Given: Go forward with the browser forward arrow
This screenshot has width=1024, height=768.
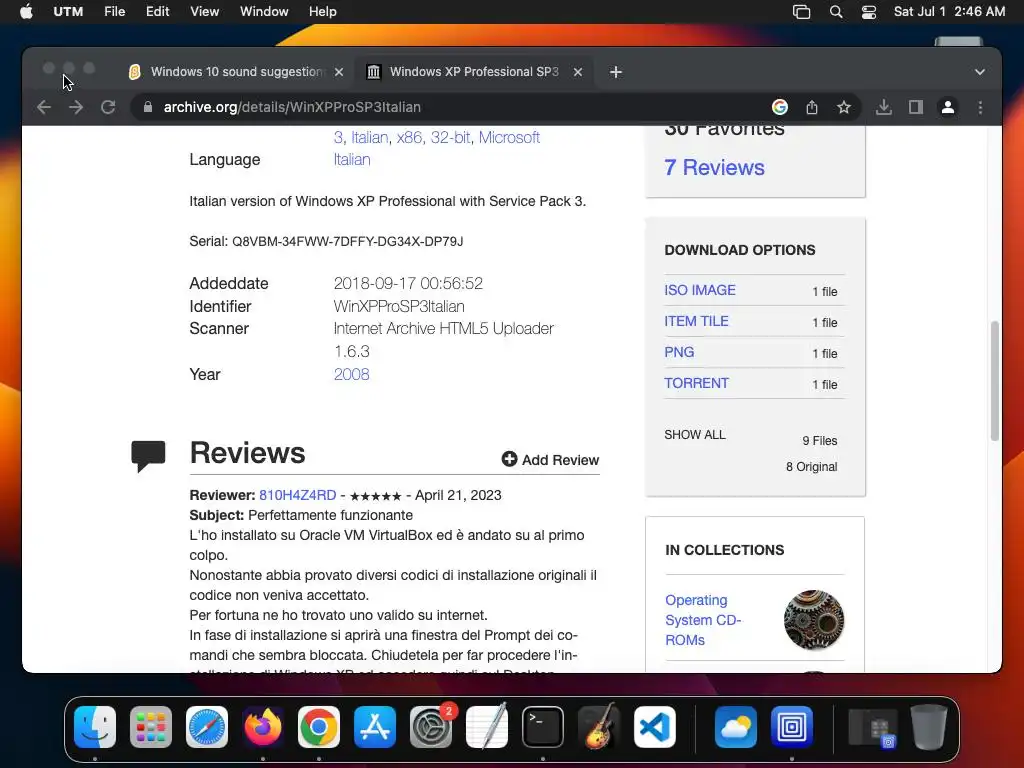Looking at the screenshot, I should click(x=76, y=107).
